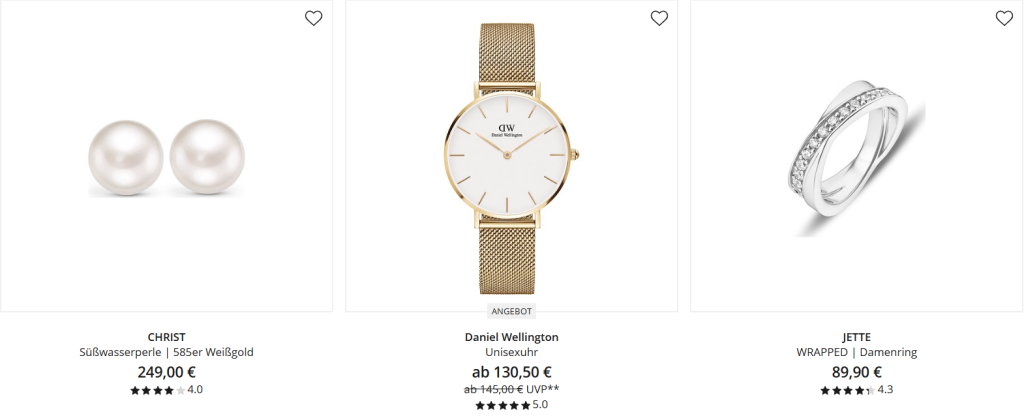Open the Daniel Wellington brand title
The width and height of the screenshot is (1024, 416).
click(511, 338)
